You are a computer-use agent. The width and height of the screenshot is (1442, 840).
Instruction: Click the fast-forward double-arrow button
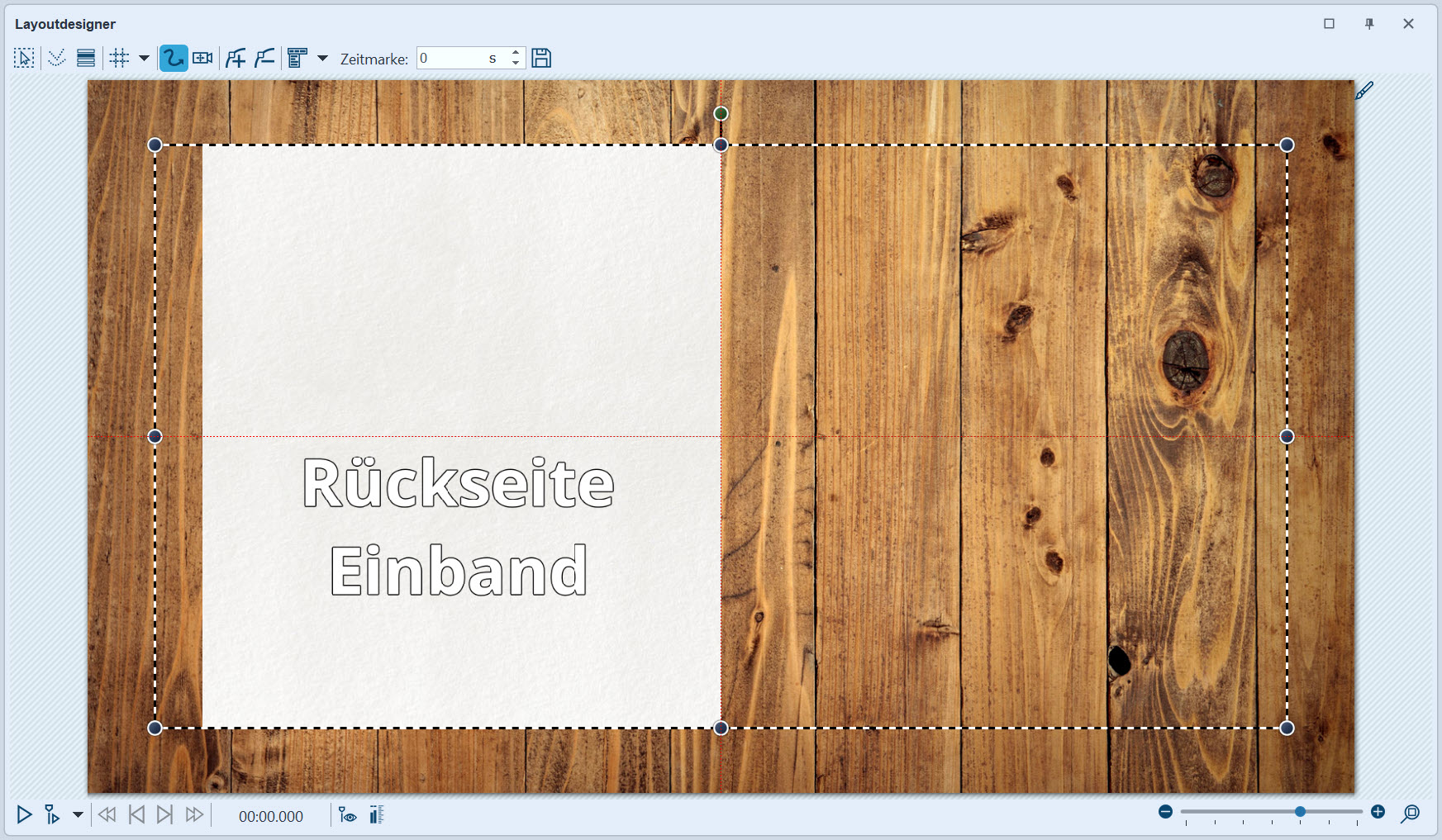click(194, 815)
